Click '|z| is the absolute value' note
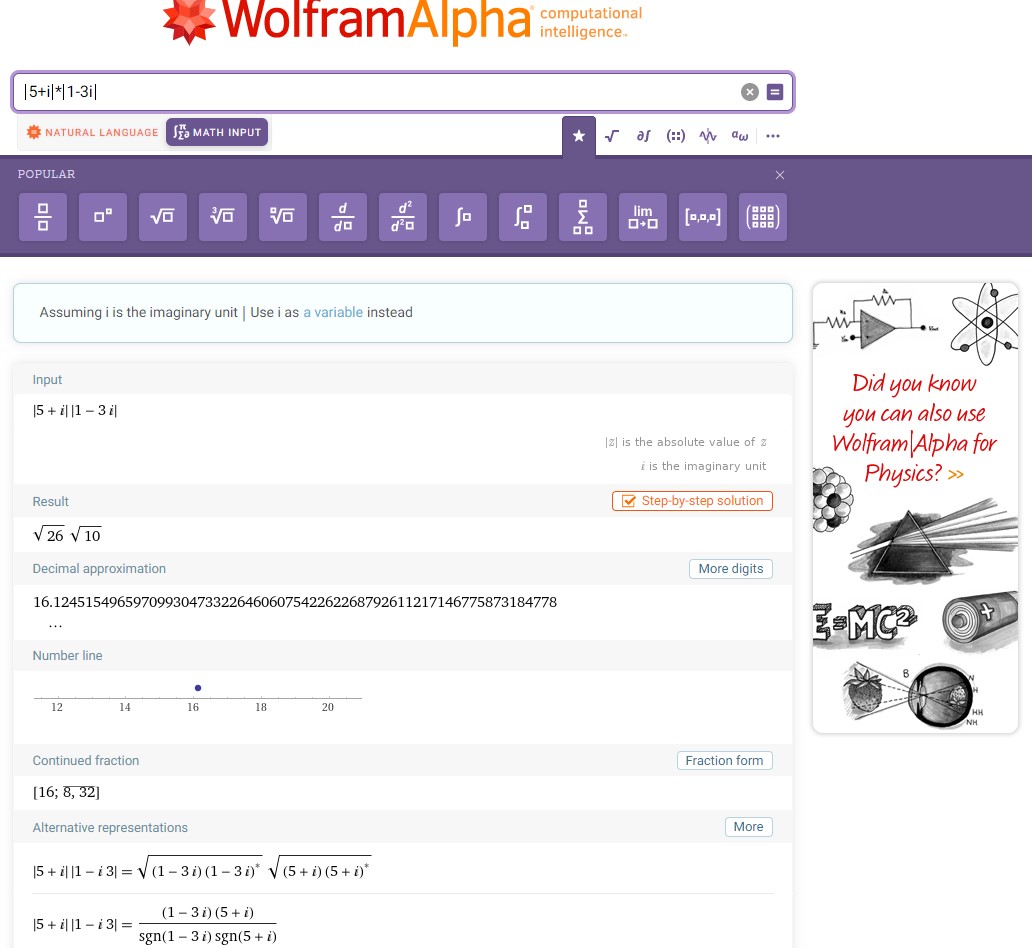 [686, 442]
